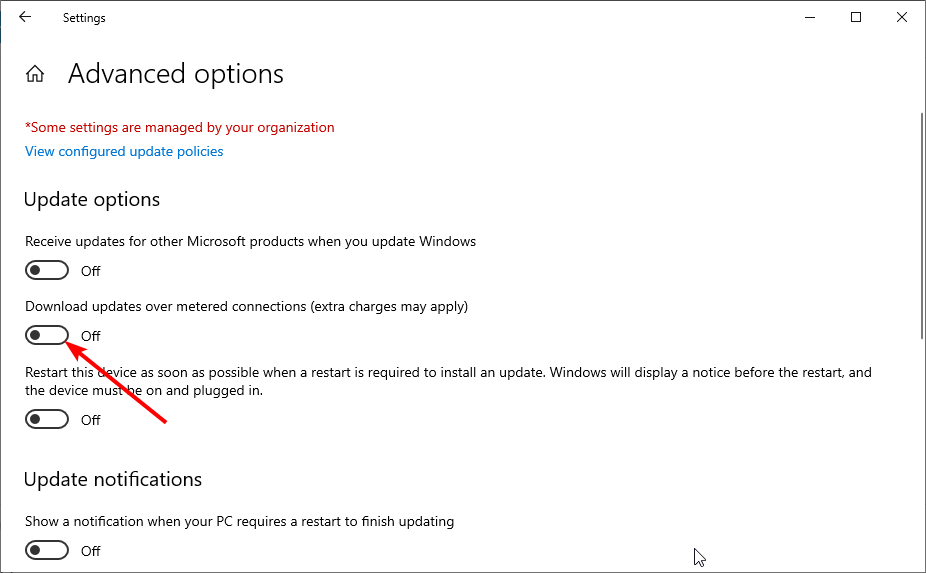Click the Update notifications section heading
Image resolution: width=926 pixels, height=573 pixels.
point(113,480)
